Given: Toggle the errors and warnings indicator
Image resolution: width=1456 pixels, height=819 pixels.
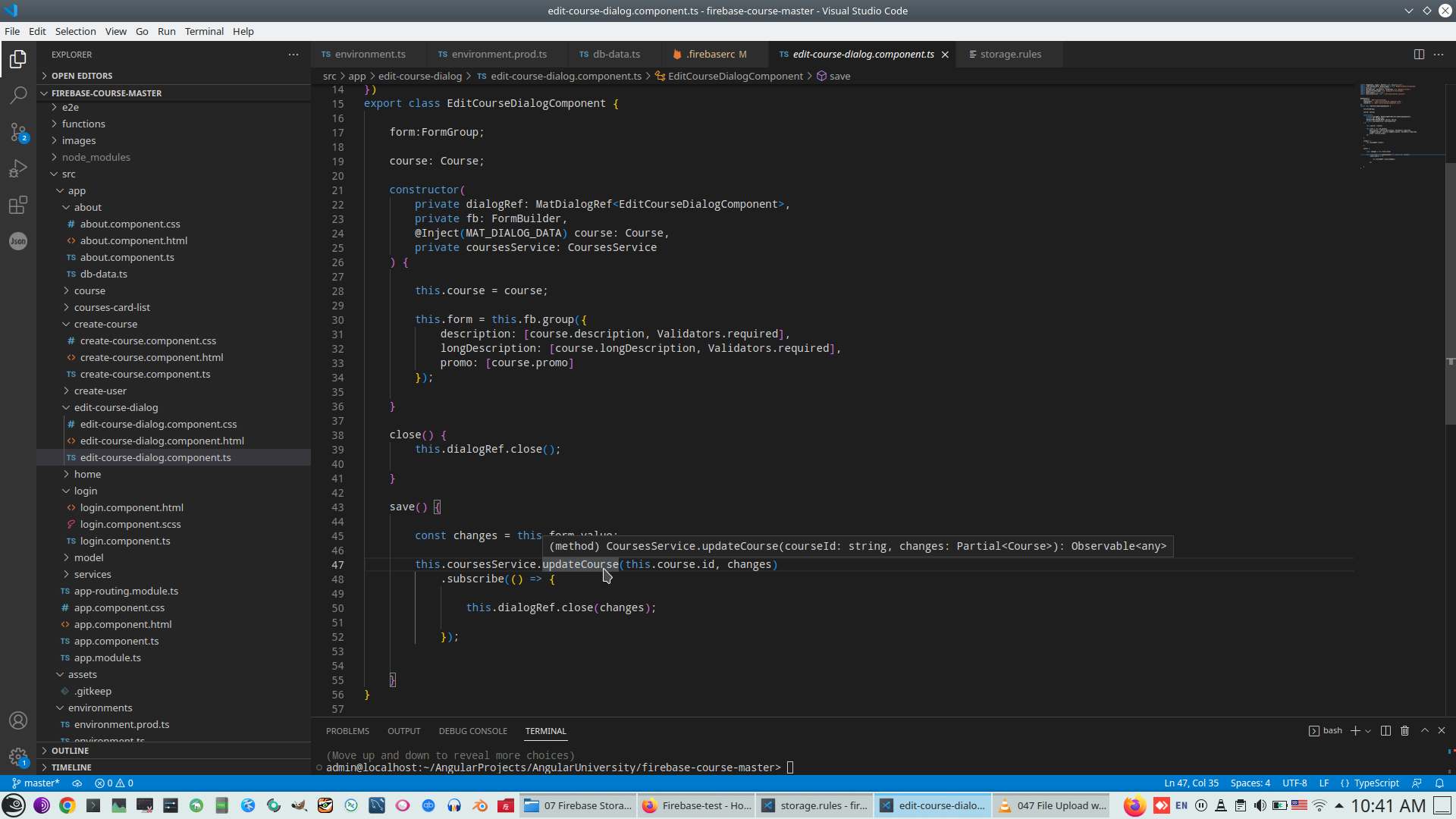Looking at the screenshot, I should (x=114, y=783).
